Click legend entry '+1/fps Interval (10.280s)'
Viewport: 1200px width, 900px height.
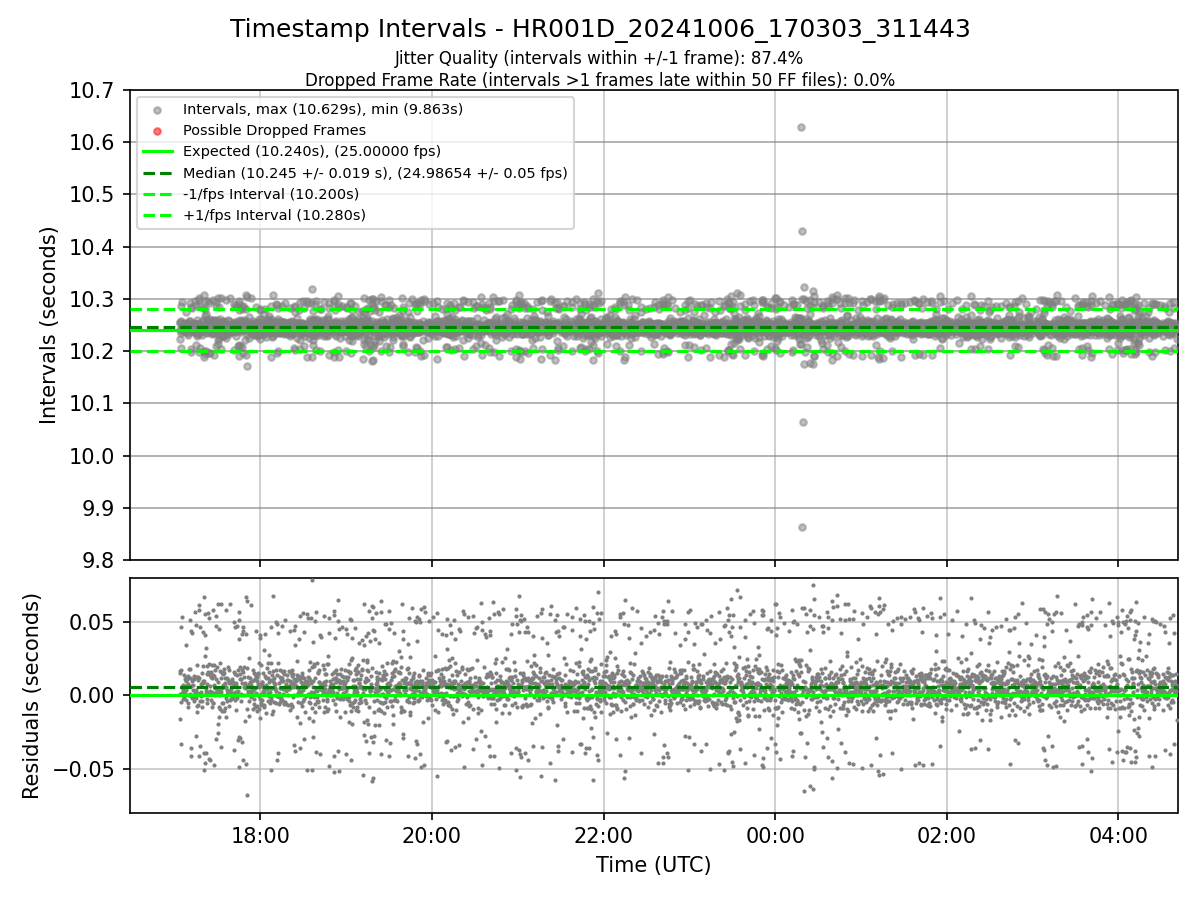click(274, 215)
